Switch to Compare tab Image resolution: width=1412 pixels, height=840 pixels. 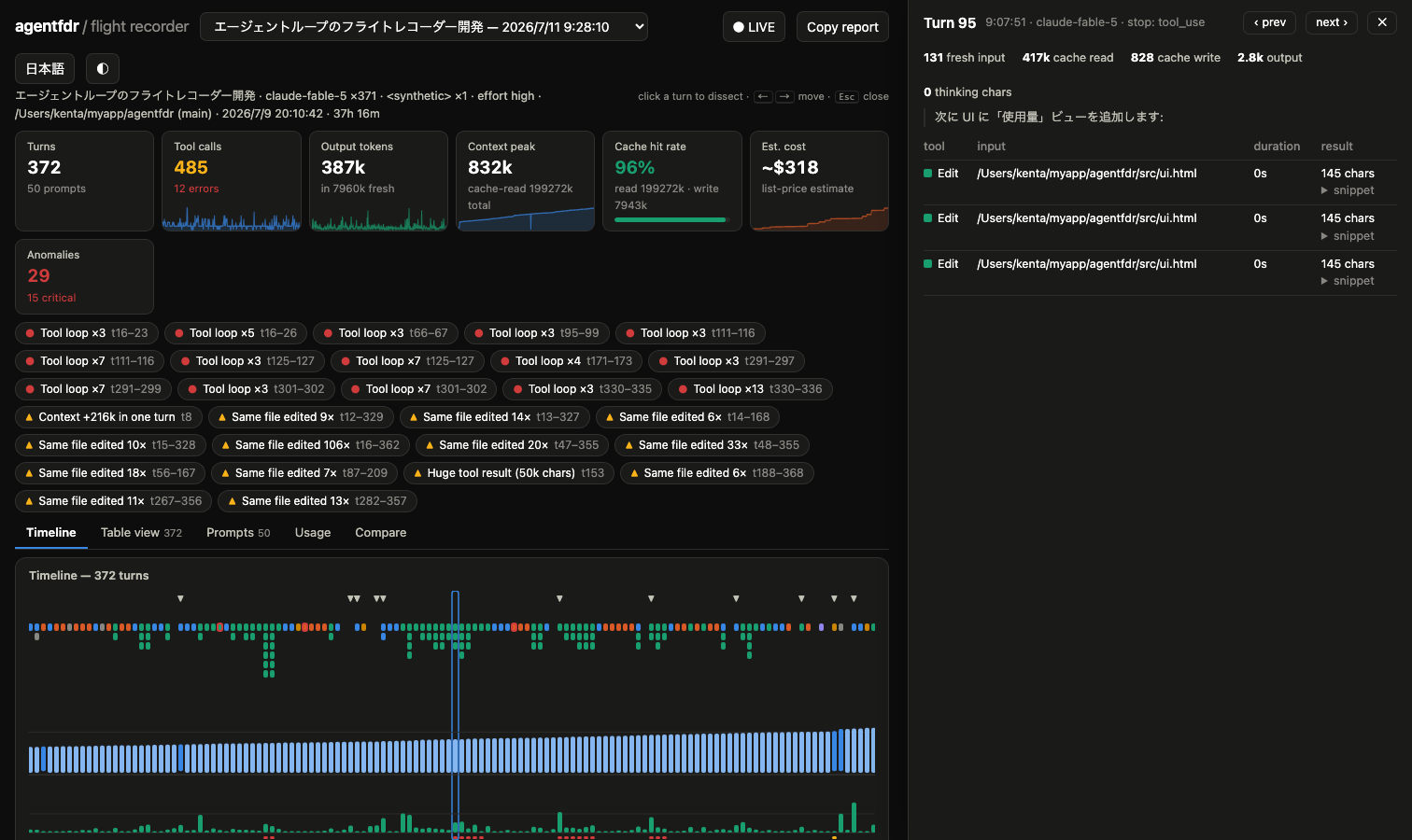point(380,533)
